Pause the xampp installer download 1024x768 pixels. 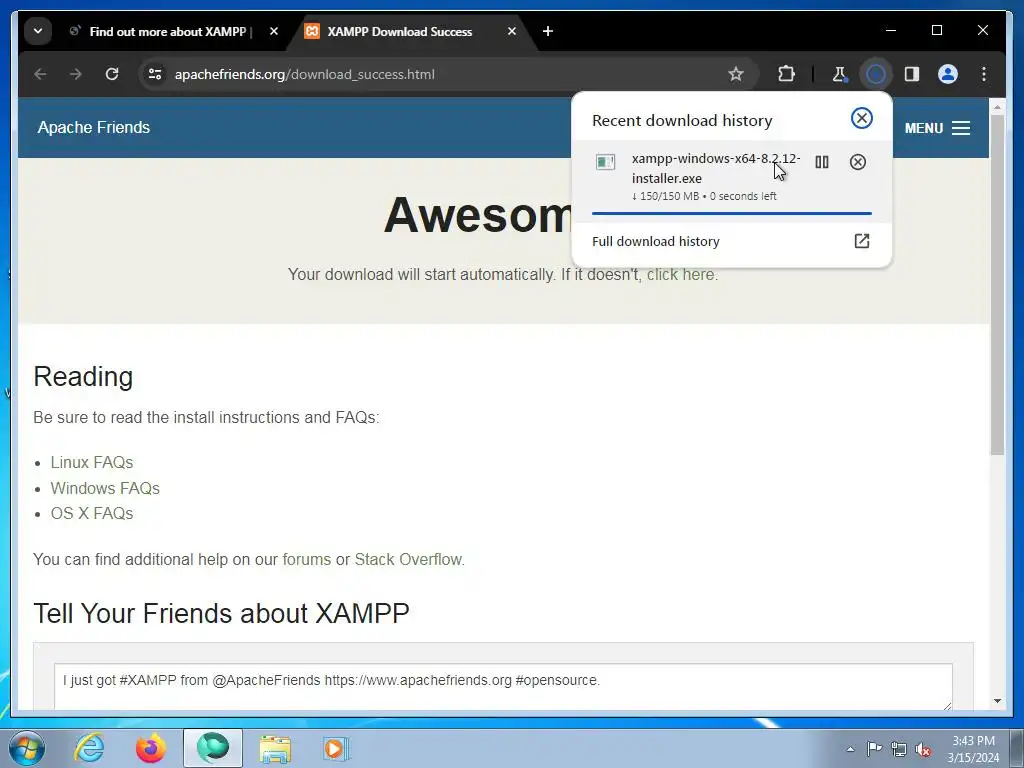pos(822,162)
